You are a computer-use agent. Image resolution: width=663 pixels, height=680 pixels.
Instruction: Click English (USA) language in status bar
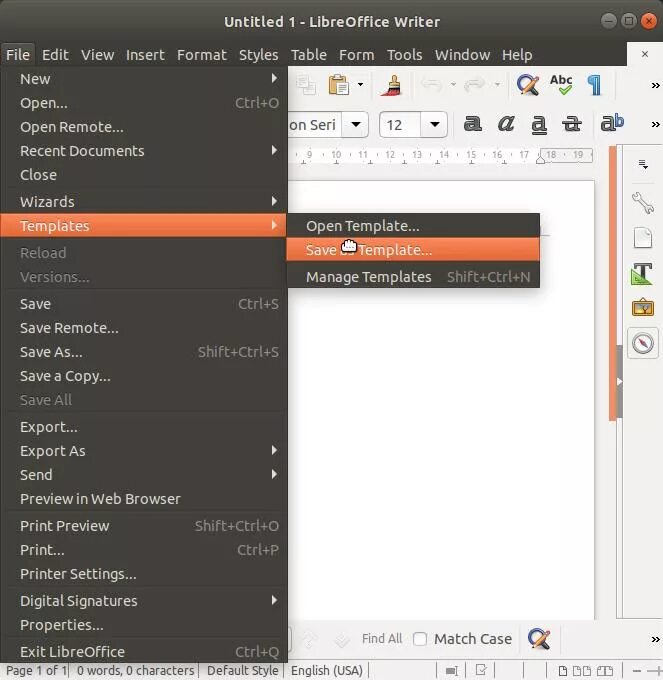[x=327, y=670]
